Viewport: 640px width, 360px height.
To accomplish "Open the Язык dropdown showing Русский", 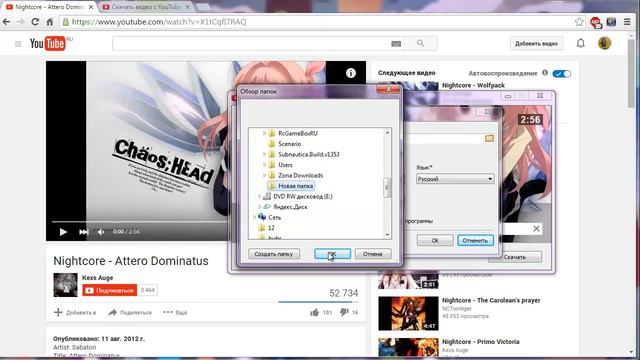I will [455, 179].
